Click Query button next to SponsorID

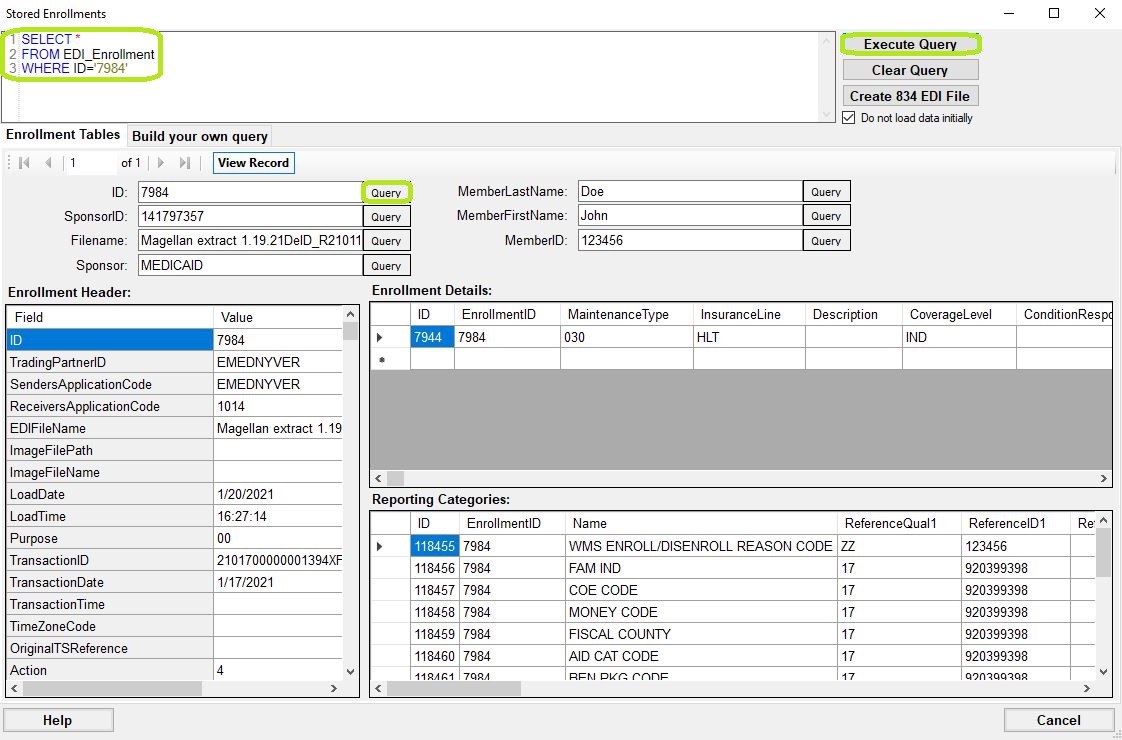click(386, 217)
